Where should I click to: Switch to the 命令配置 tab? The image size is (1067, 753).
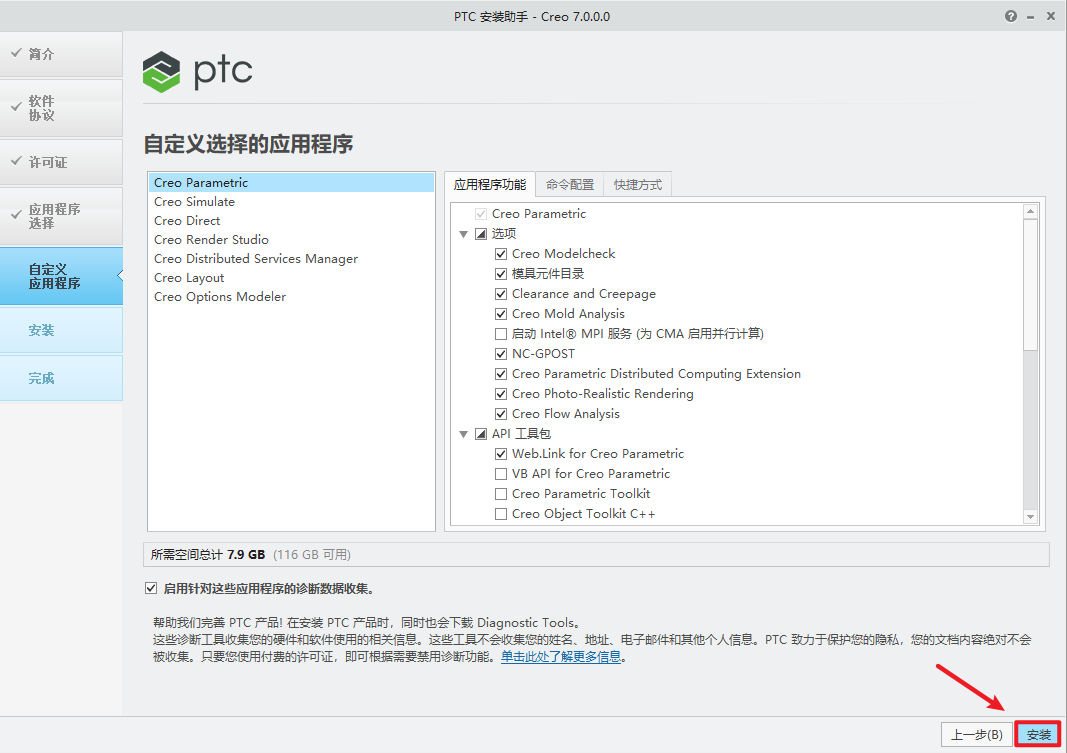click(568, 184)
